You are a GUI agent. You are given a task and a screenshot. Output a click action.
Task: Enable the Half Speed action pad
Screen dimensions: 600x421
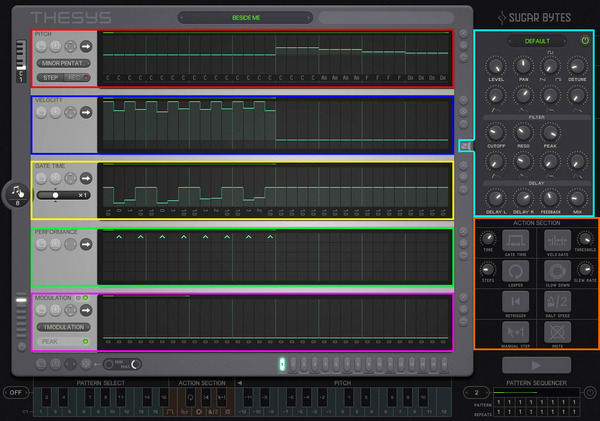[558, 302]
